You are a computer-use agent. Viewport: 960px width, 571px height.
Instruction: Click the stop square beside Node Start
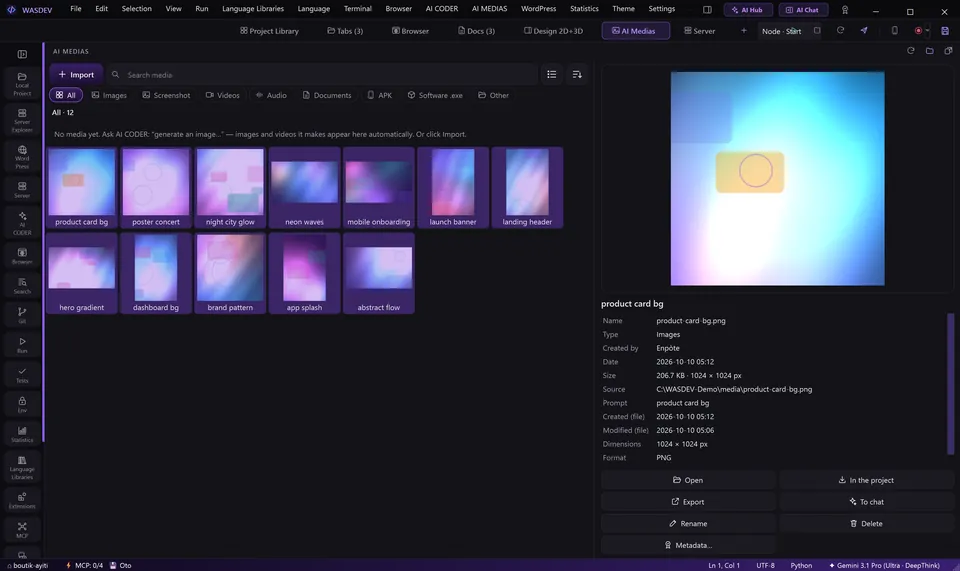(x=817, y=31)
